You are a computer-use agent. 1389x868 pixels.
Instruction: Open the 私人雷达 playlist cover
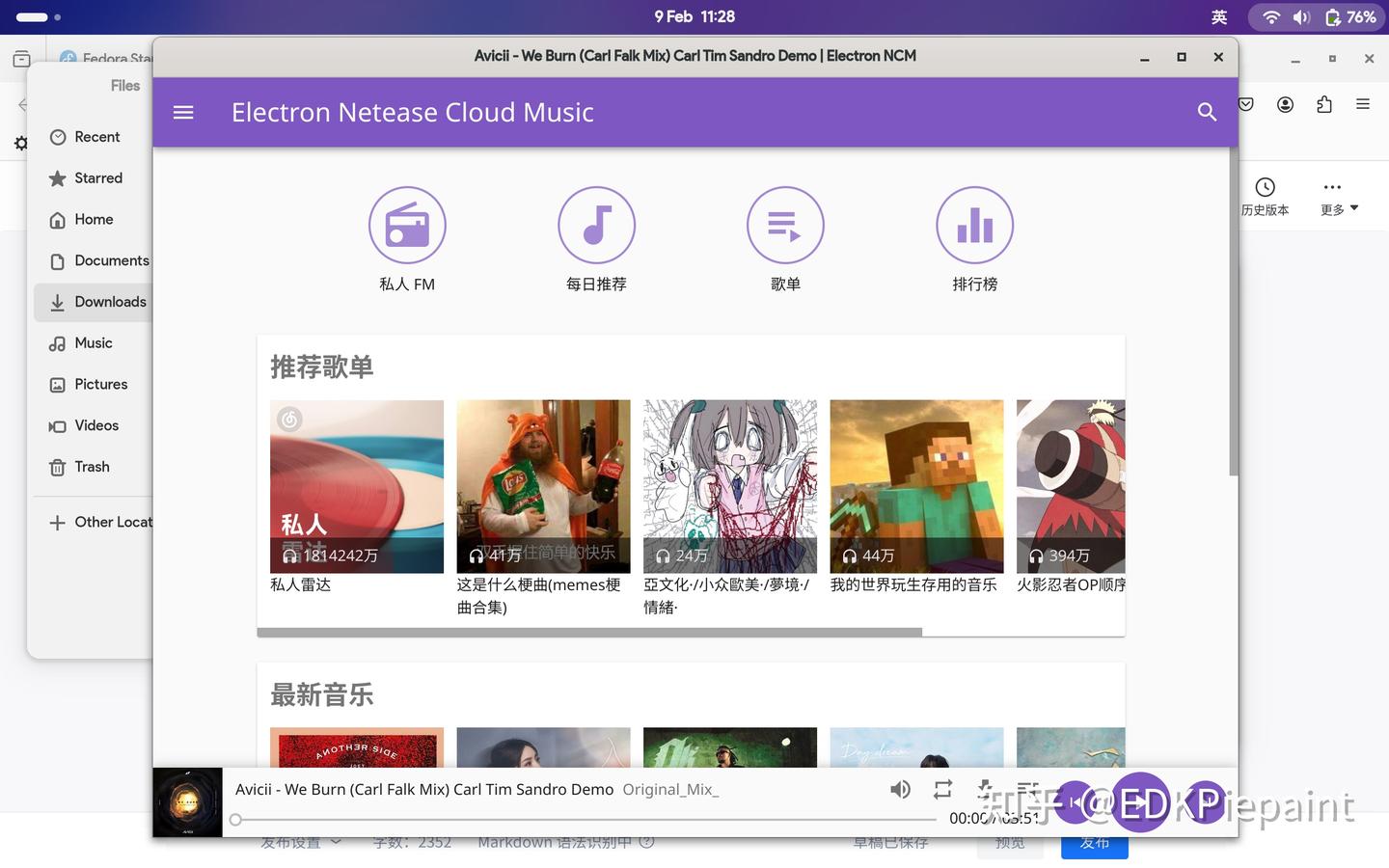click(x=357, y=487)
